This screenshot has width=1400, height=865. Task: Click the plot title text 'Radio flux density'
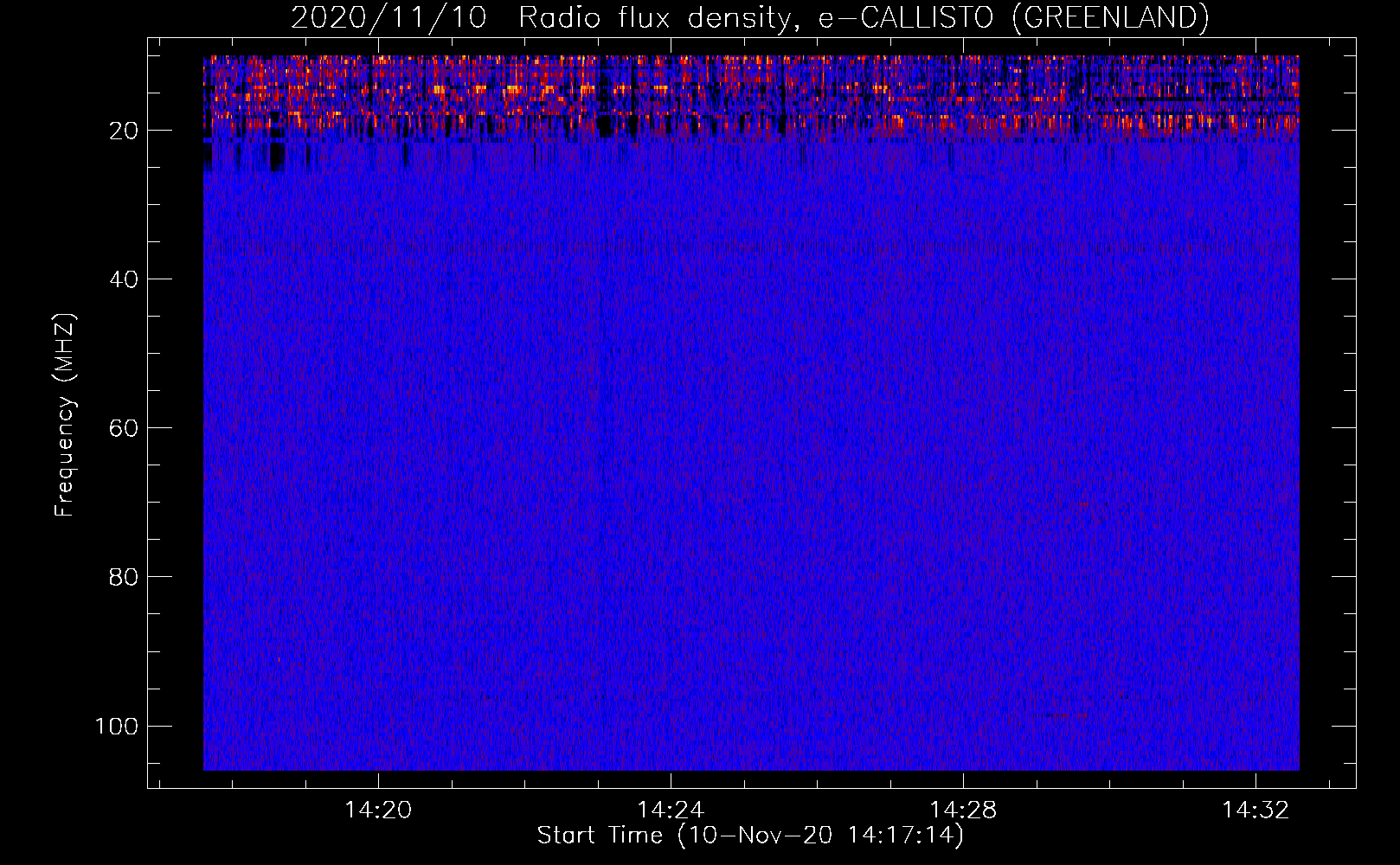(654, 17)
